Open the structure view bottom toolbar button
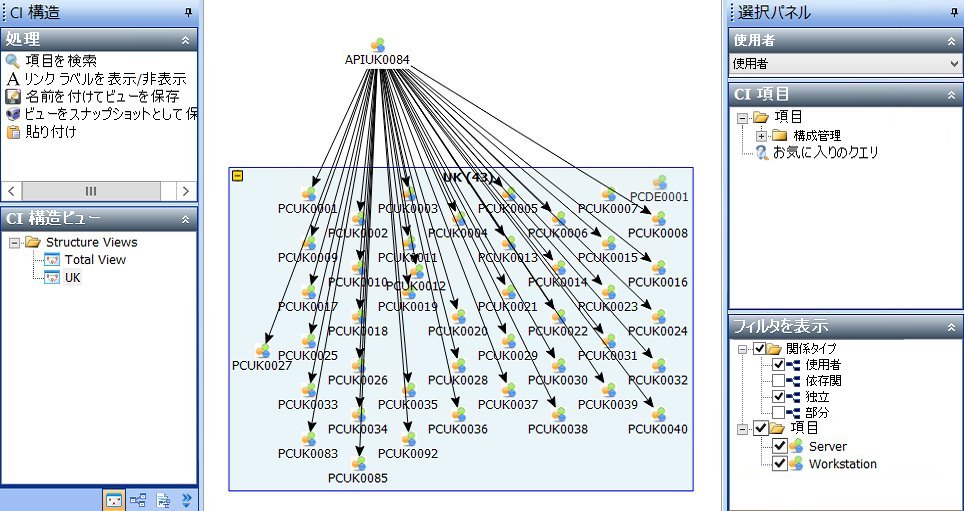This screenshot has width=964, height=511. pos(114,500)
